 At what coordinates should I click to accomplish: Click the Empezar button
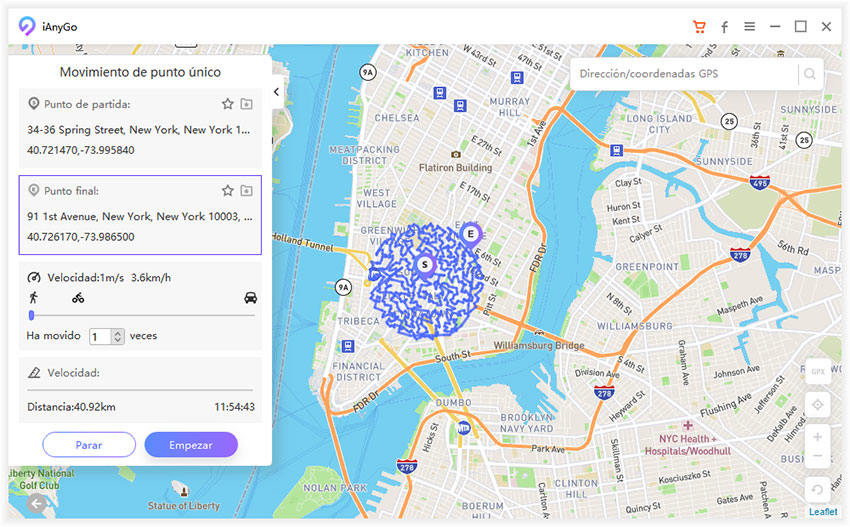pos(191,445)
